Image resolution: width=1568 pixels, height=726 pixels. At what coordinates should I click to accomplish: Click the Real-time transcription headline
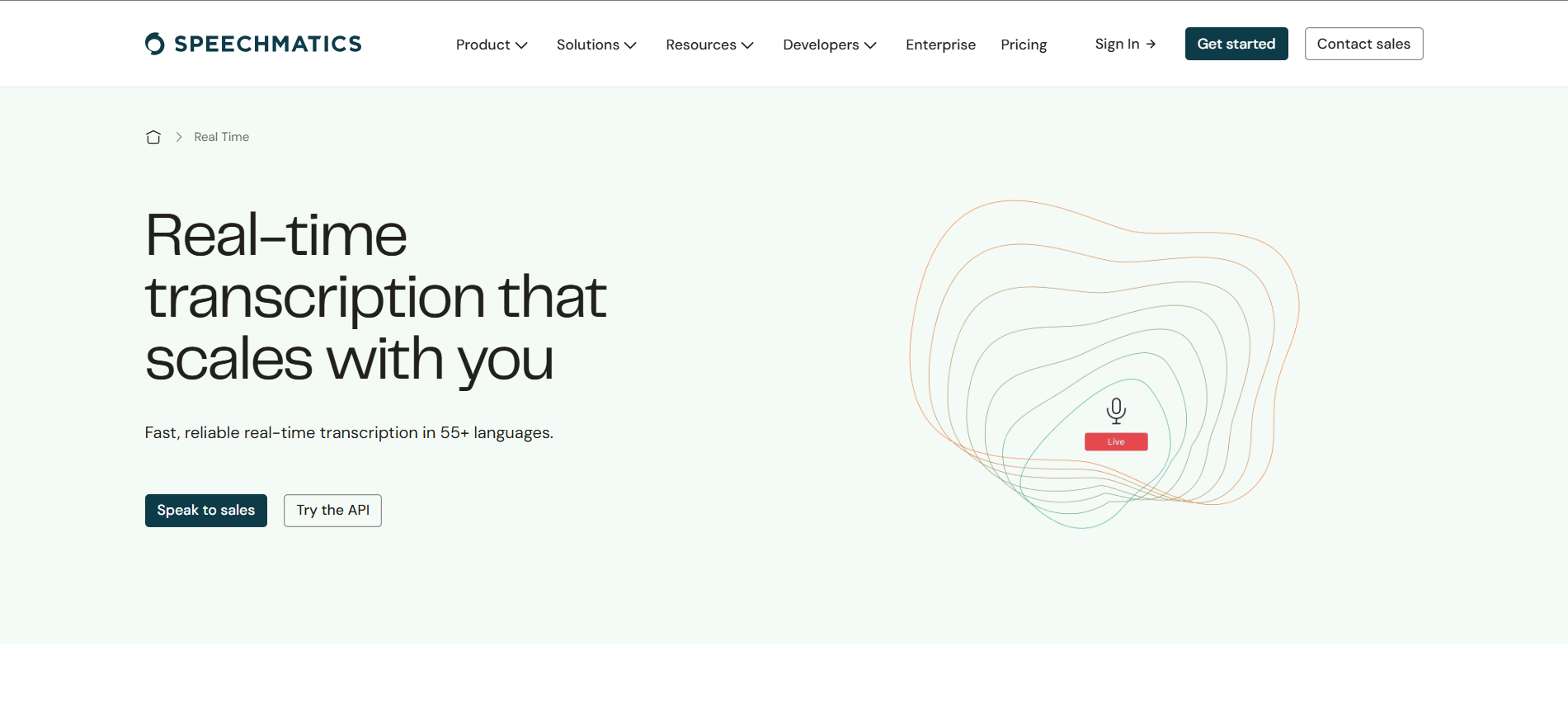tap(375, 297)
